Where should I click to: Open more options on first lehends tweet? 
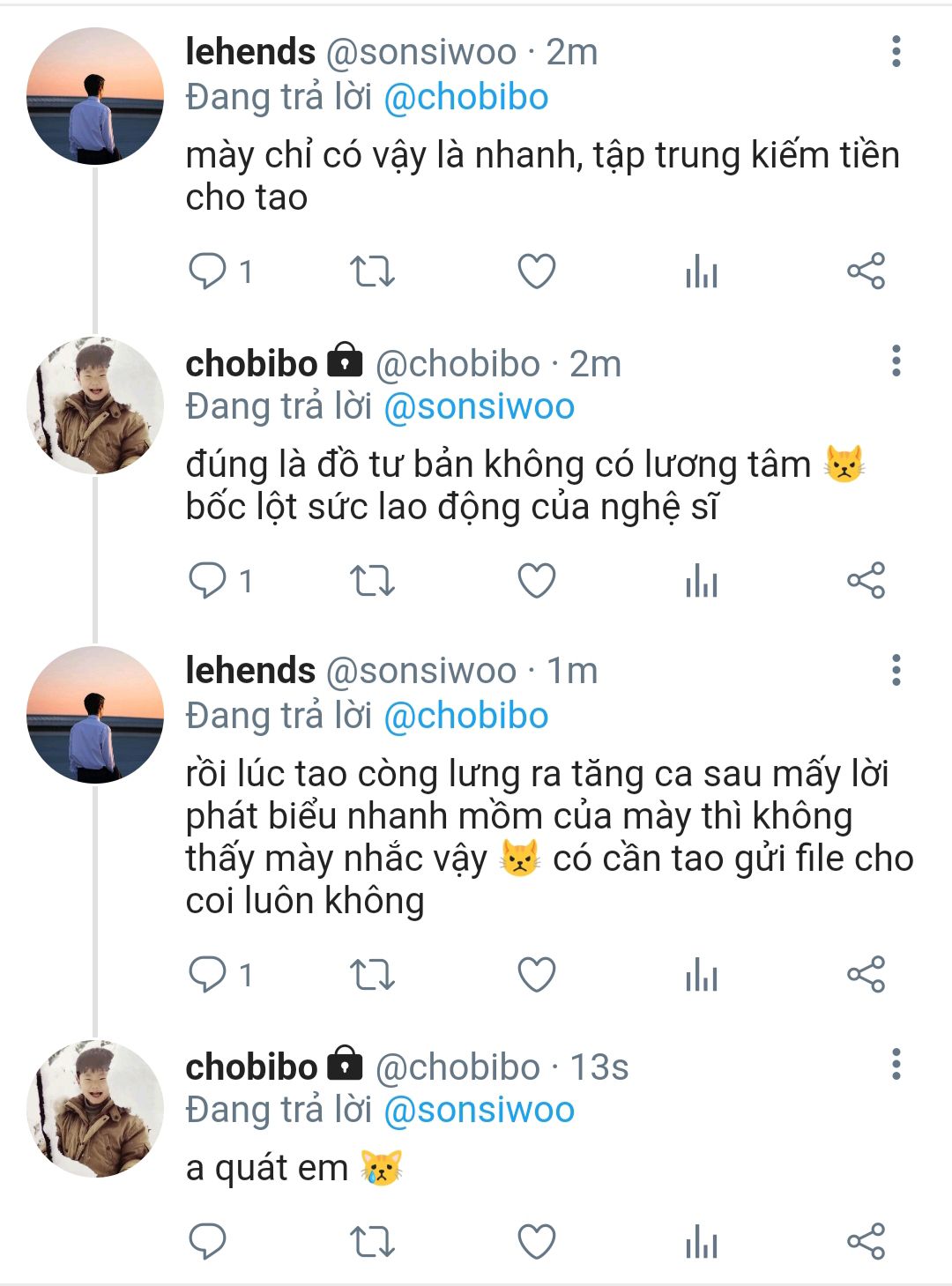[x=896, y=52]
